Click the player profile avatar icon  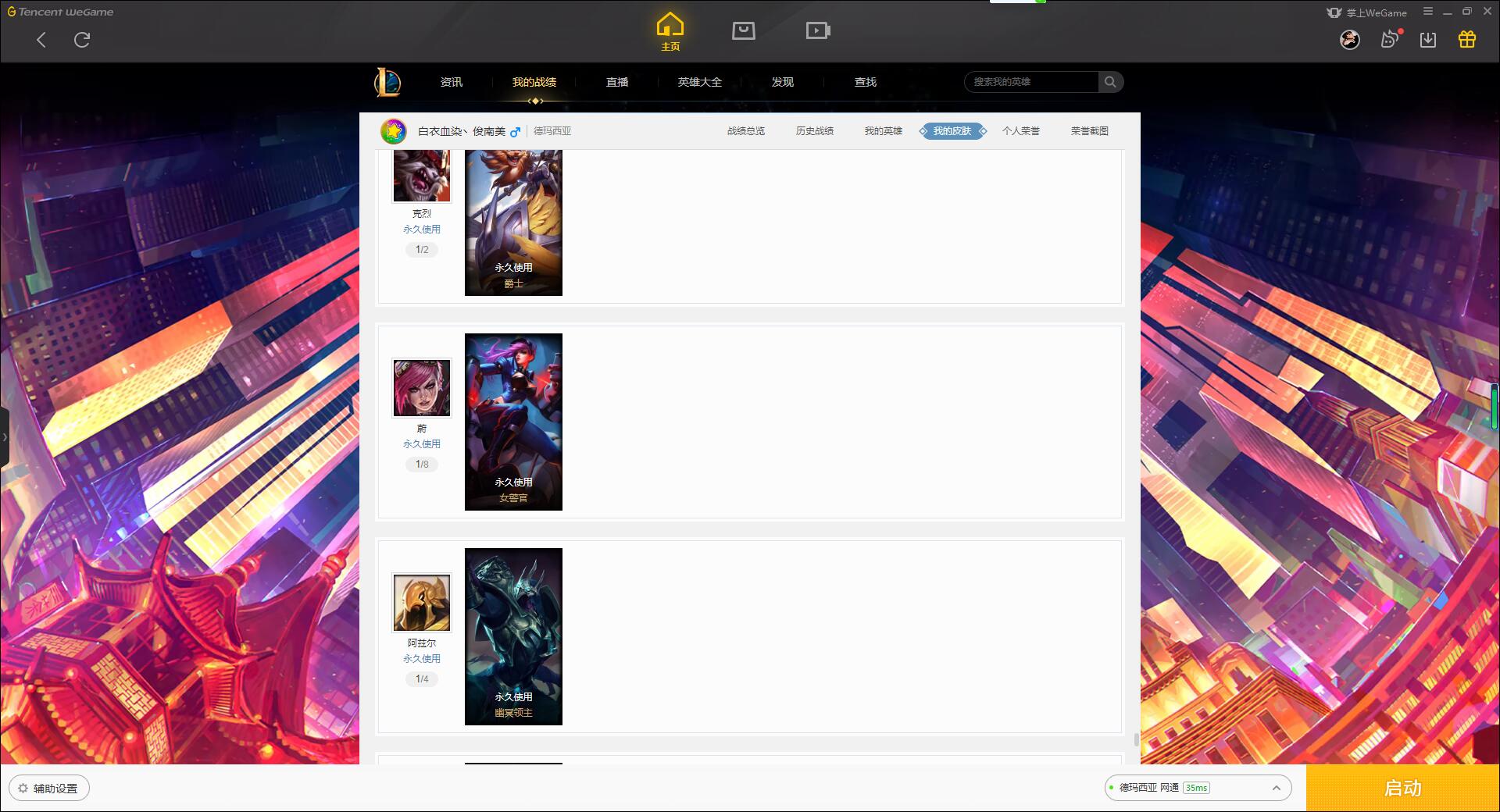(394, 131)
